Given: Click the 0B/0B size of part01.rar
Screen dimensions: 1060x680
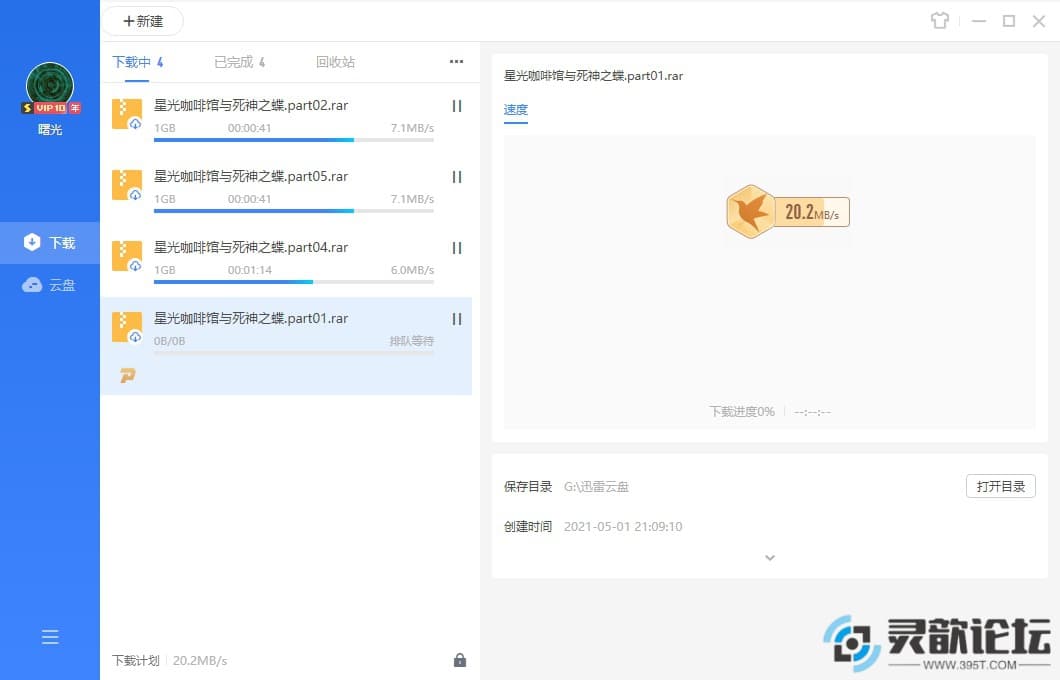Looking at the screenshot, I should click(x=169, y=341).
